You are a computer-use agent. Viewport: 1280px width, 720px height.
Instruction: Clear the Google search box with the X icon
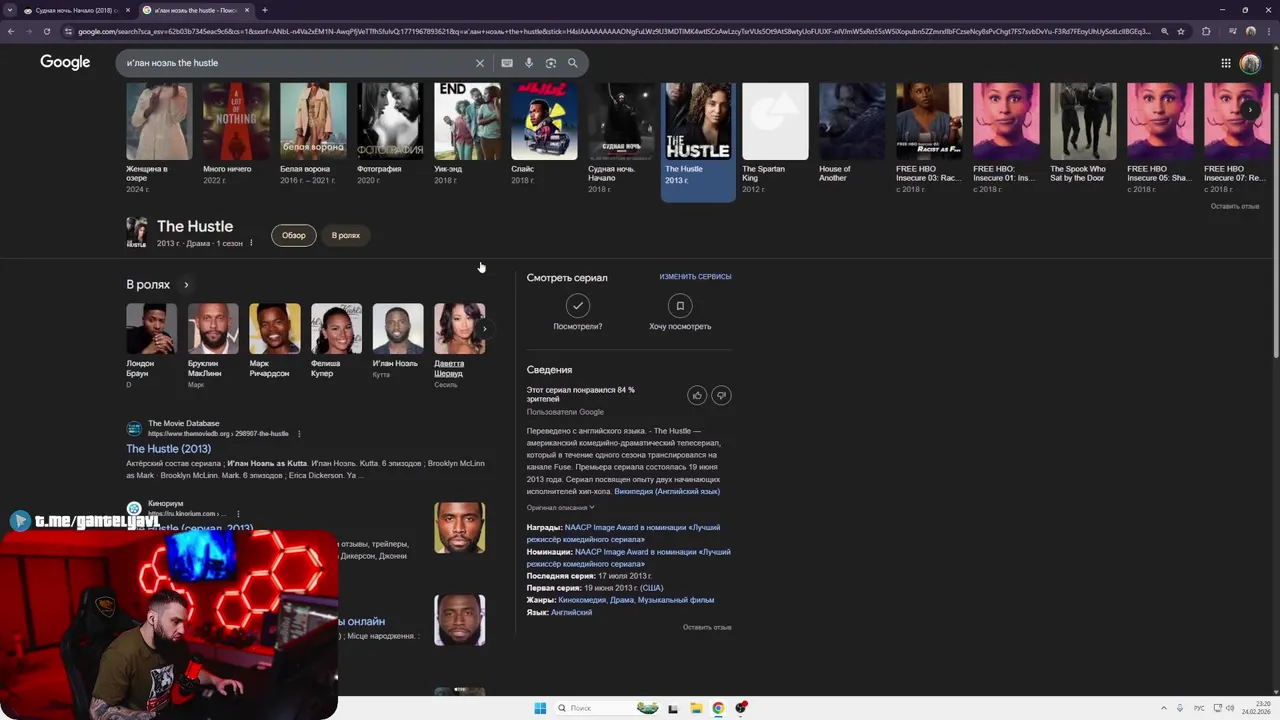pos(479,63)
